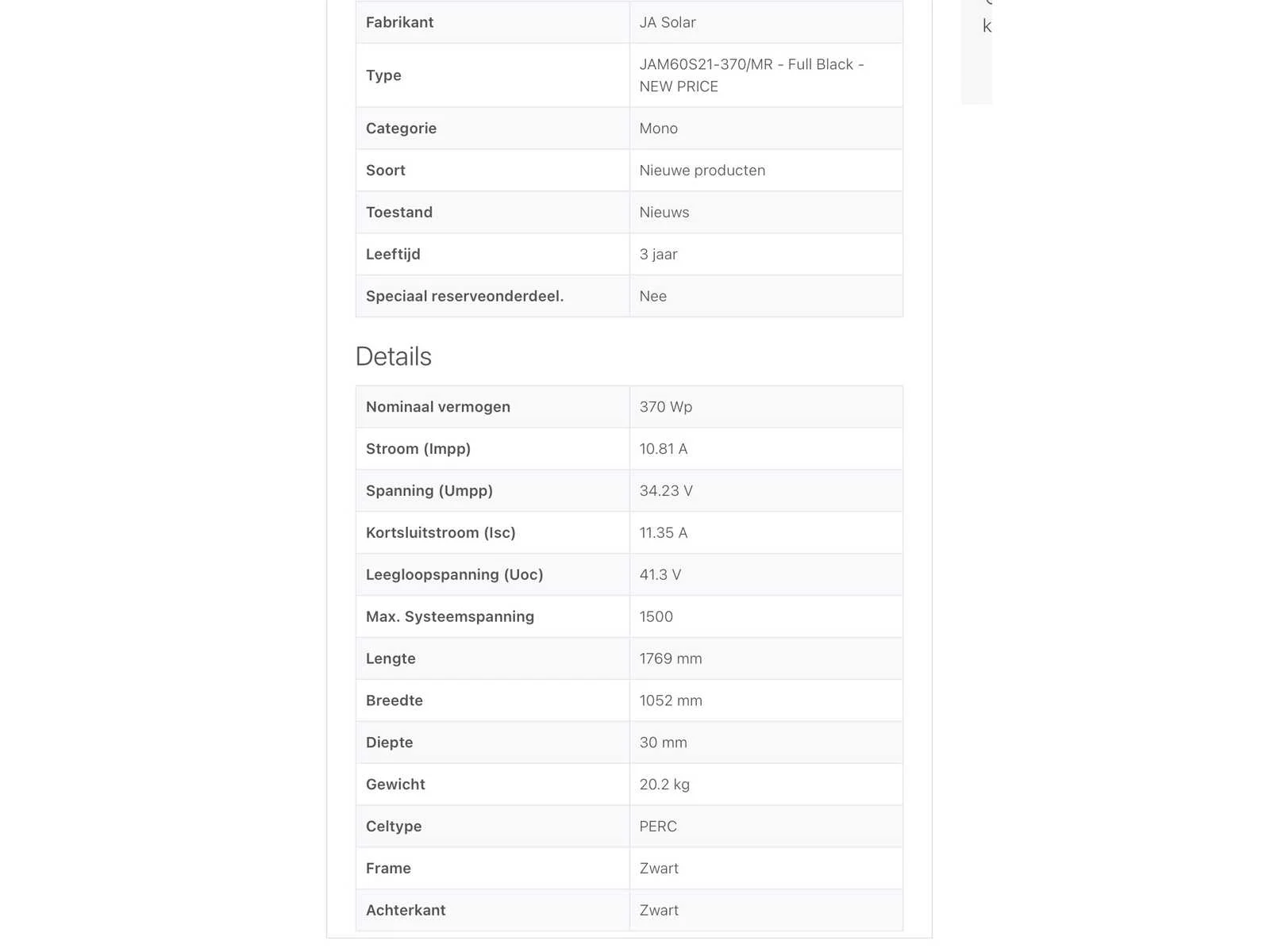Click the Breedte 1052 mm value
The width and height of the screenshot is (1270, 952).
click(x=671, y=701)
